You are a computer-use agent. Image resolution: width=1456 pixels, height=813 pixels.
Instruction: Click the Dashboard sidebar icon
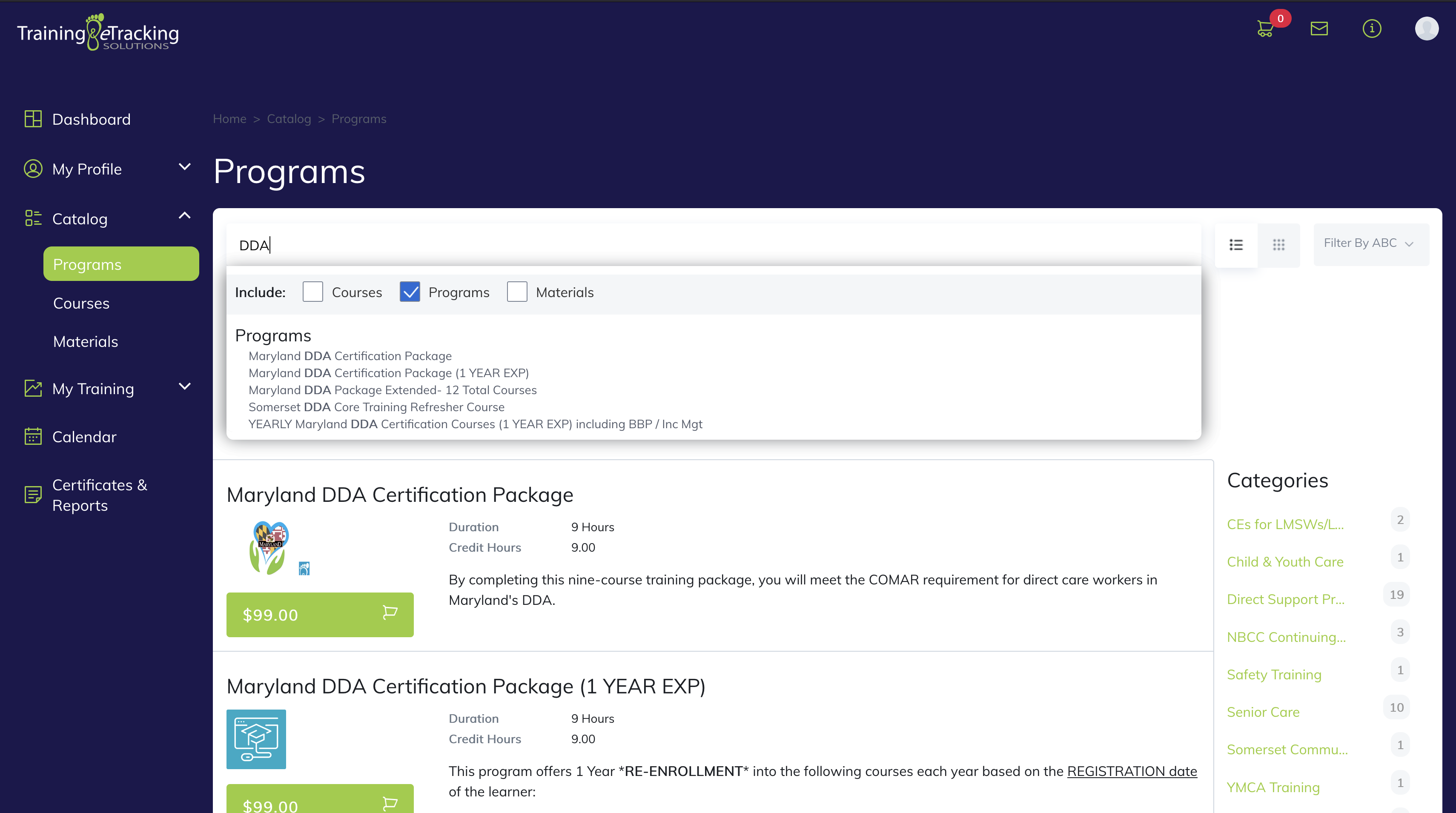tap(33, 119)
